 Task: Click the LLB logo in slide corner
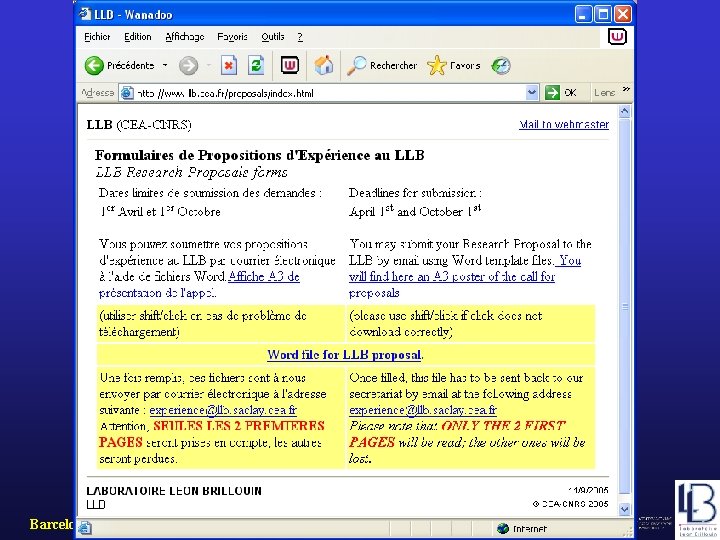[697, 510]
